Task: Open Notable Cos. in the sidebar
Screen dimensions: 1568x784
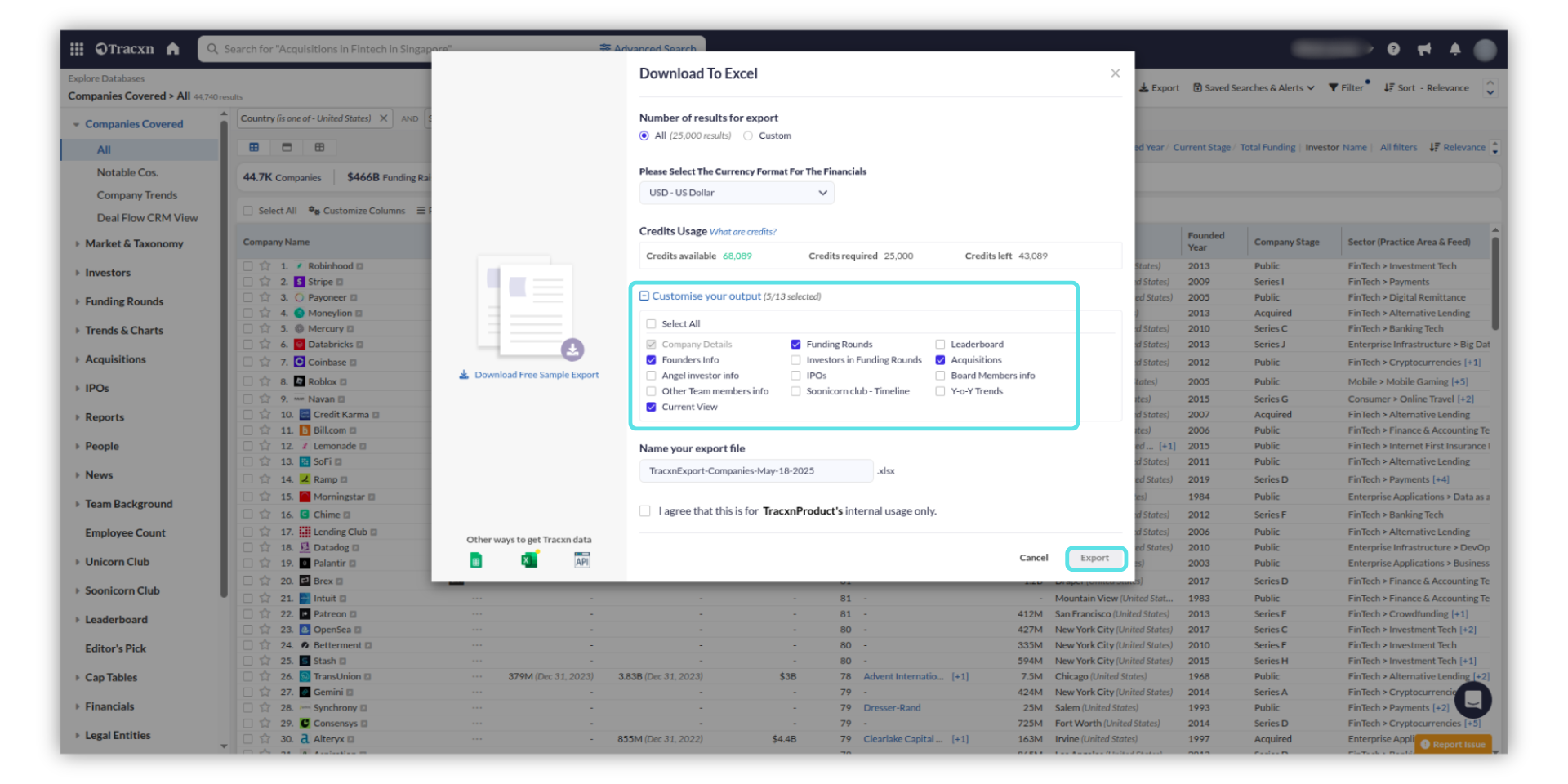Action: 127,172
